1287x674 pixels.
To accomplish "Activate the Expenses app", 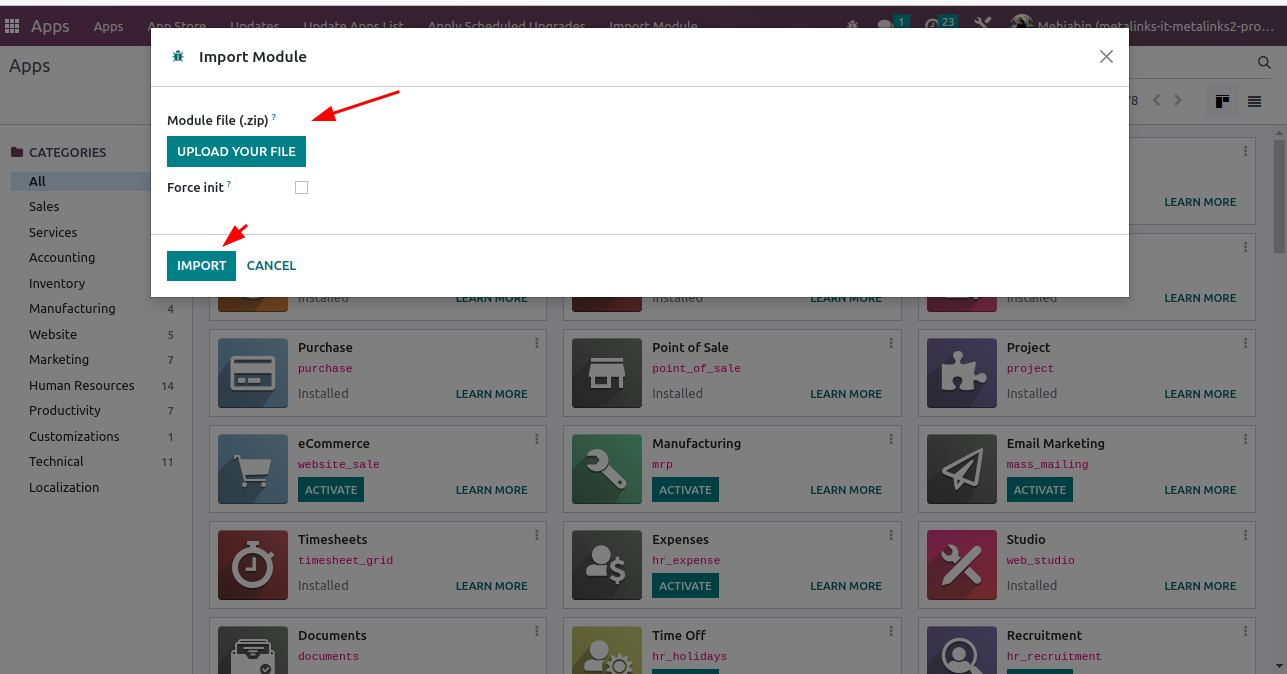I will tap(685, 586).
